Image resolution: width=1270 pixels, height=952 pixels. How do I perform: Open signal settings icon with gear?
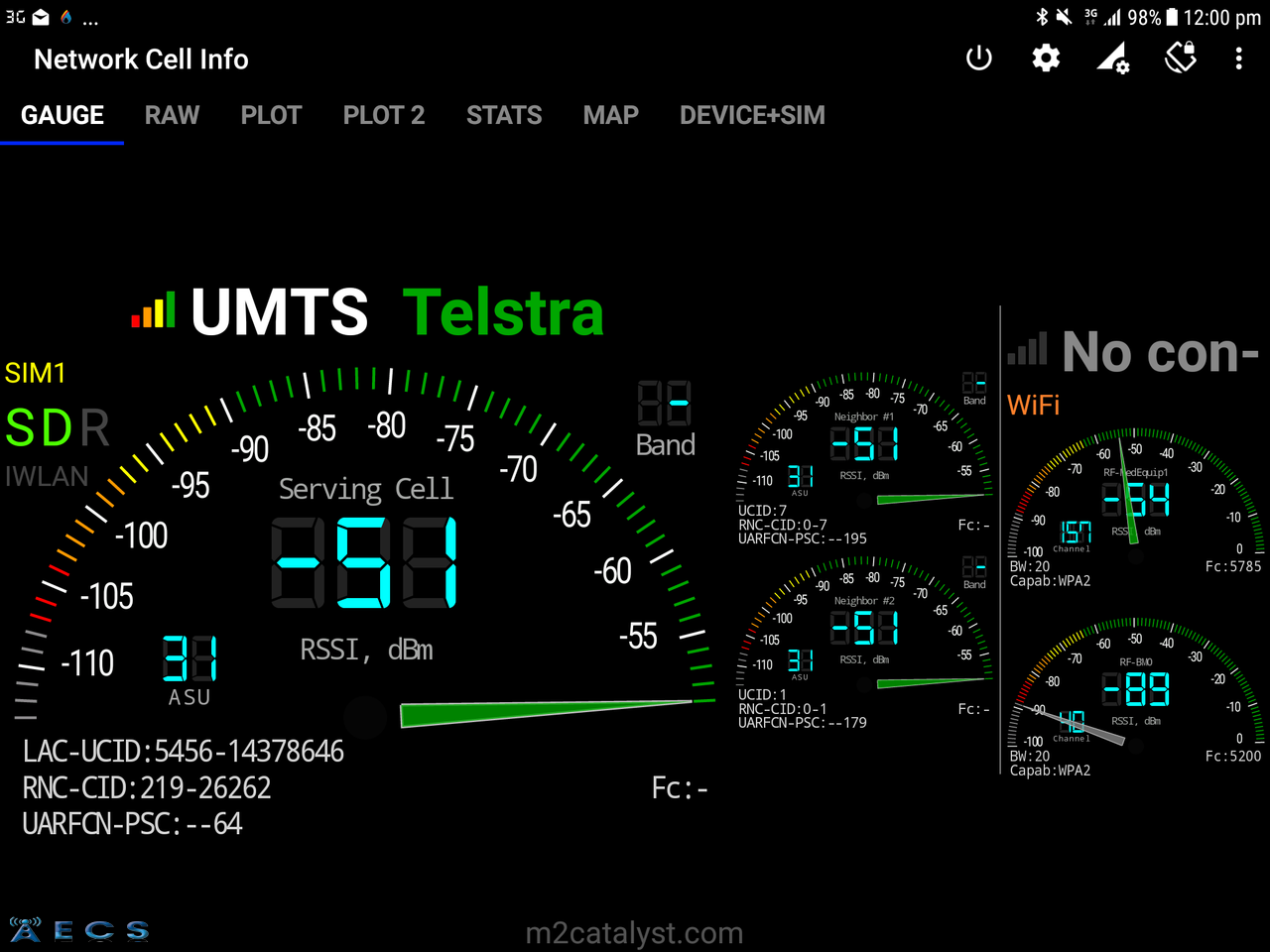coord(1113,59)
